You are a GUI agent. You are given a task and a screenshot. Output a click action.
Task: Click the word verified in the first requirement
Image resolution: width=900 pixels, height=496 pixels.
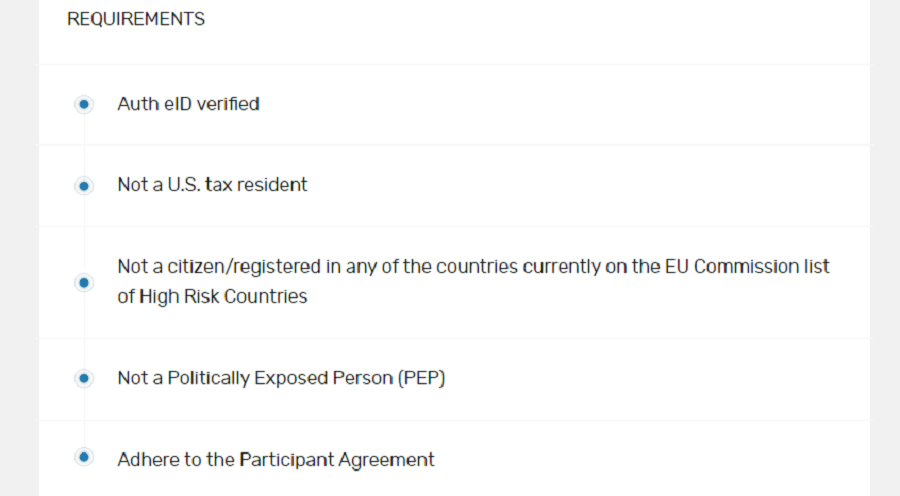(x=228, y=104)
